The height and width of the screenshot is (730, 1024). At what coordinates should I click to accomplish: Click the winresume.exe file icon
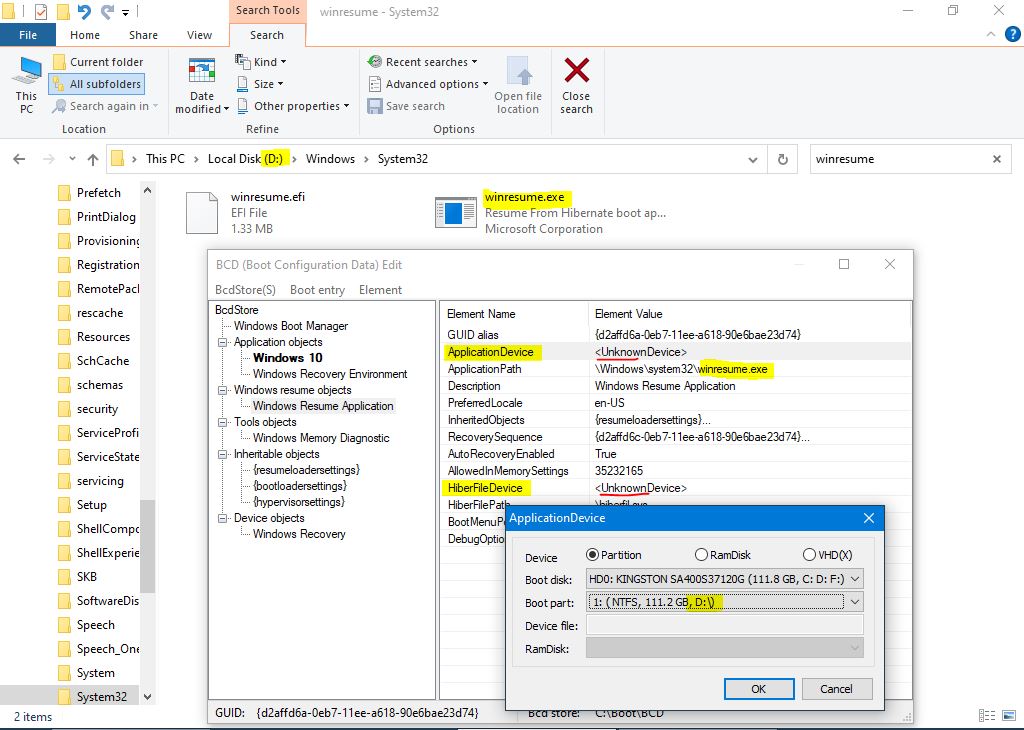pos(455,212)
